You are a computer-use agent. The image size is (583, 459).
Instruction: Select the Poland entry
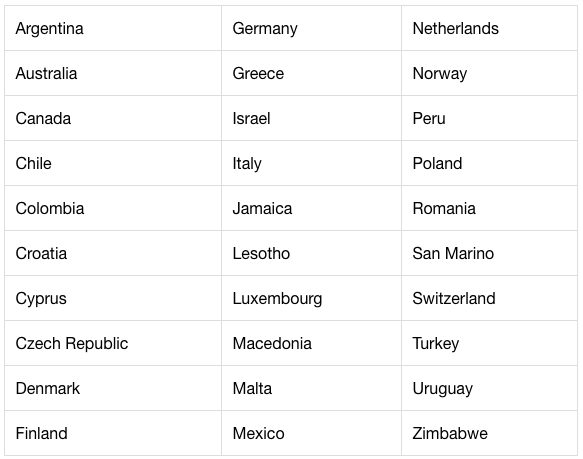coord(490,163)
